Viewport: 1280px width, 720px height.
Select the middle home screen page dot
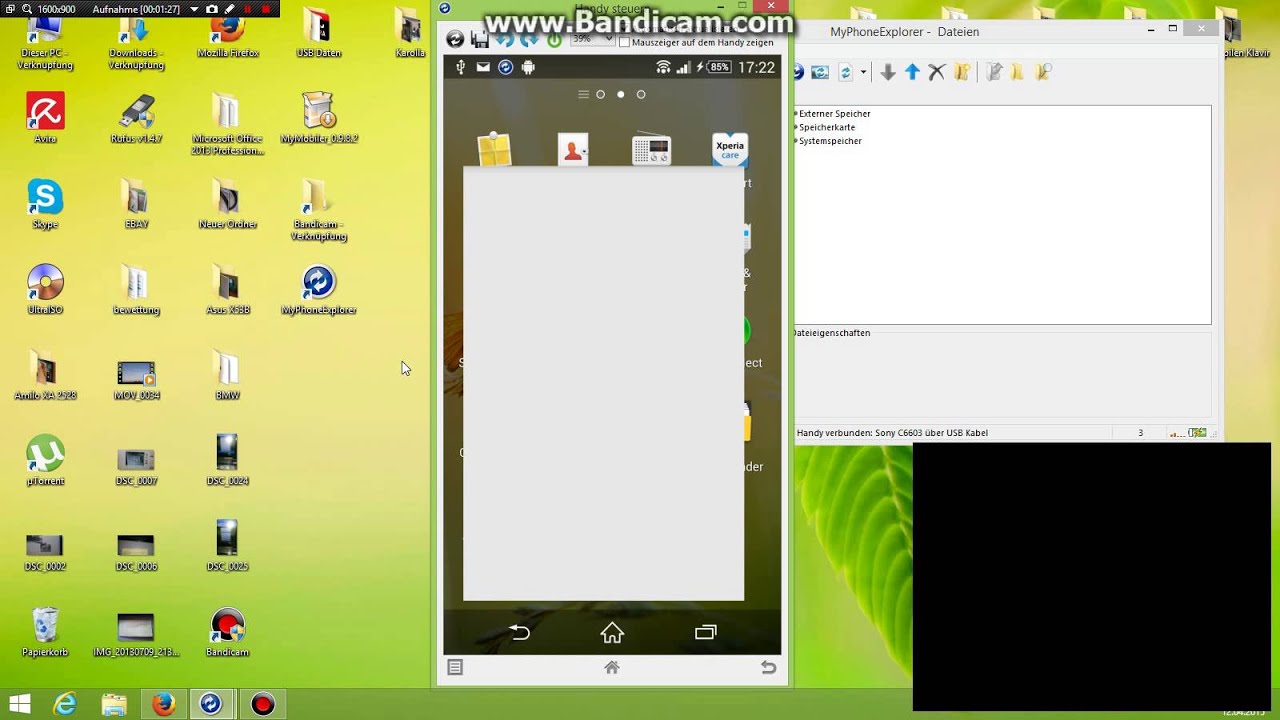(x=621, y=94)
